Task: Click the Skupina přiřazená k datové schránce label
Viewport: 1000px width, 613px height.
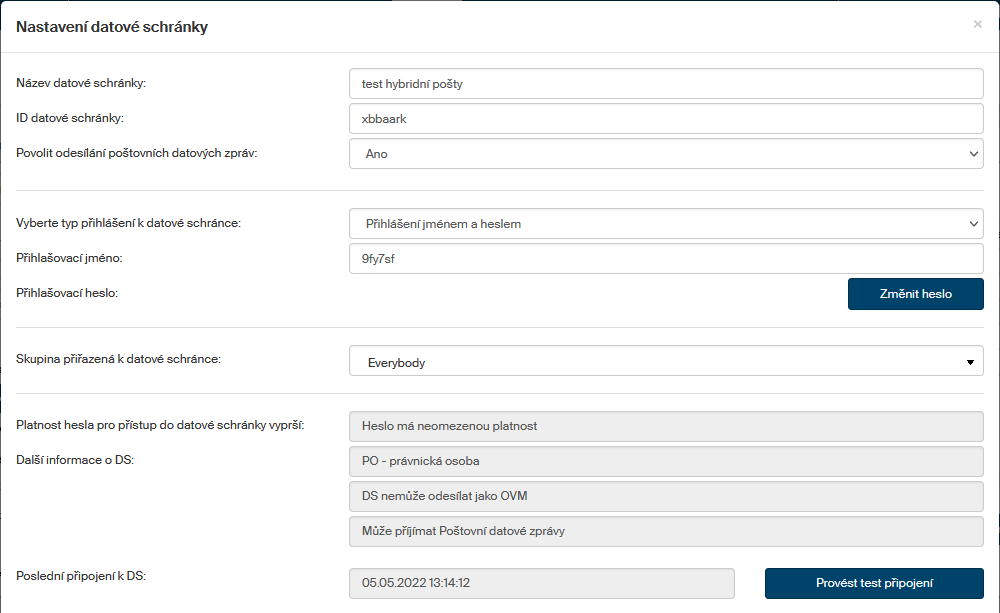Action: [119, 358]
